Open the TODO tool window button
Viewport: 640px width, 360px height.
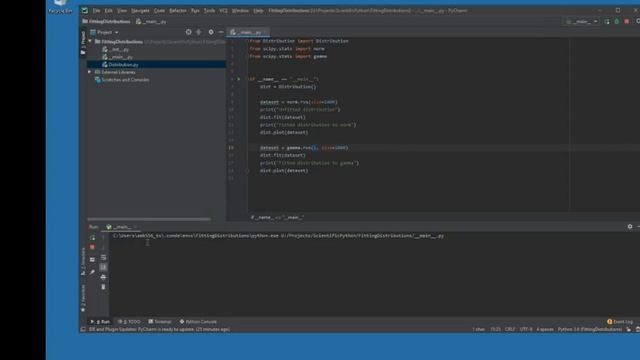[129, 322]
